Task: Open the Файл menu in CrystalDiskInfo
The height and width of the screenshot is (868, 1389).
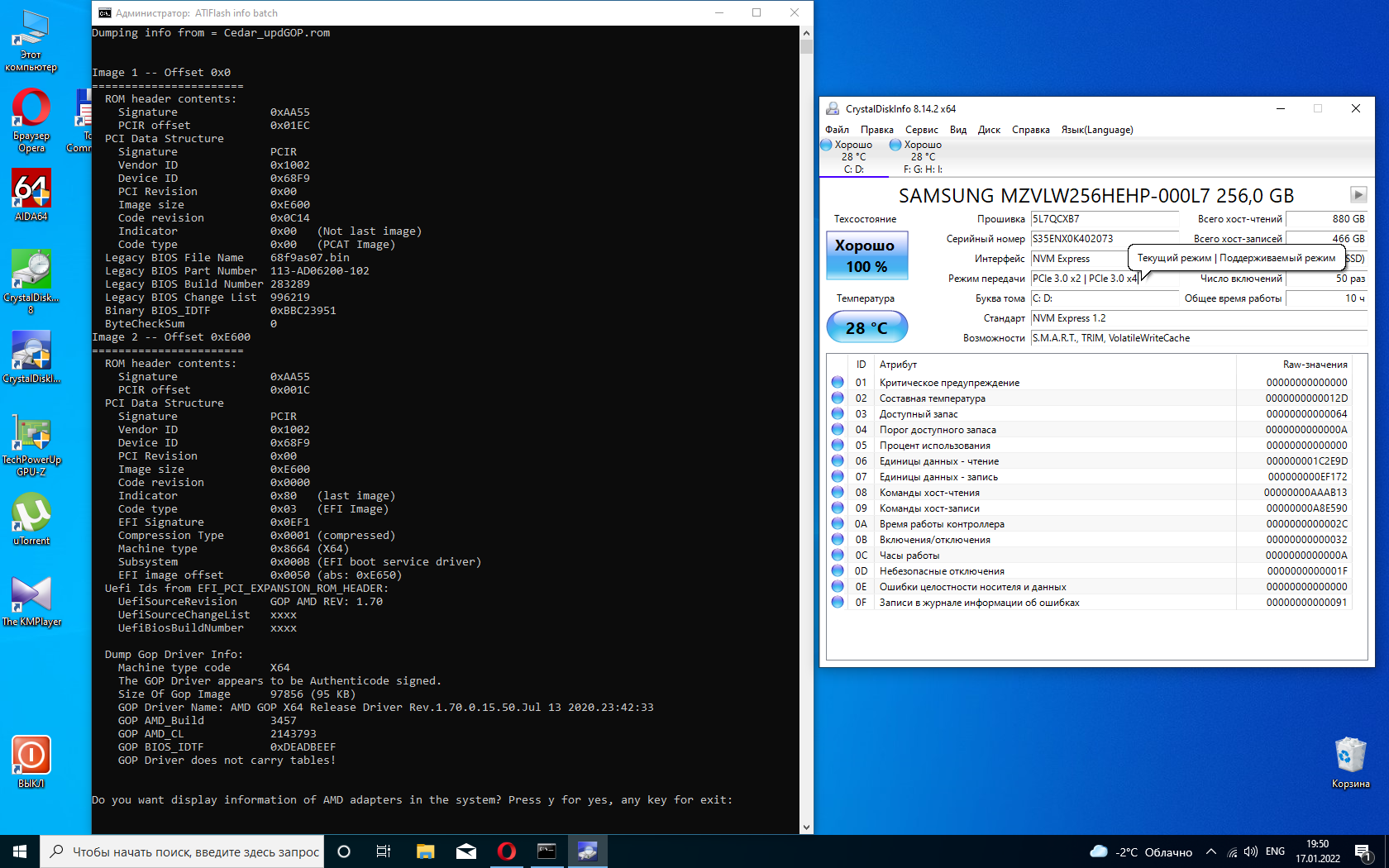Action: 837,130
